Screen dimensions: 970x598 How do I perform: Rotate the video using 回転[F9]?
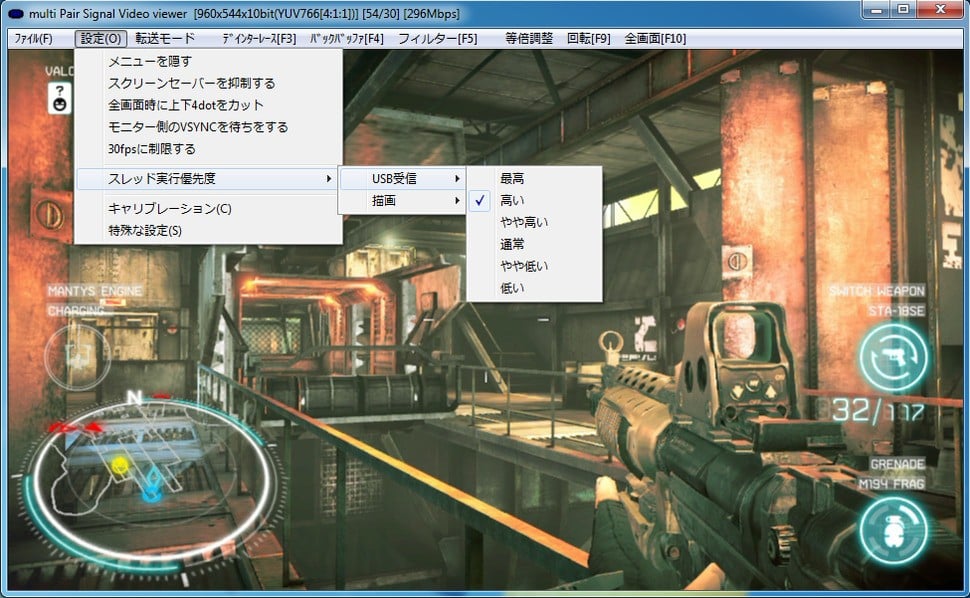click(587, 38)
